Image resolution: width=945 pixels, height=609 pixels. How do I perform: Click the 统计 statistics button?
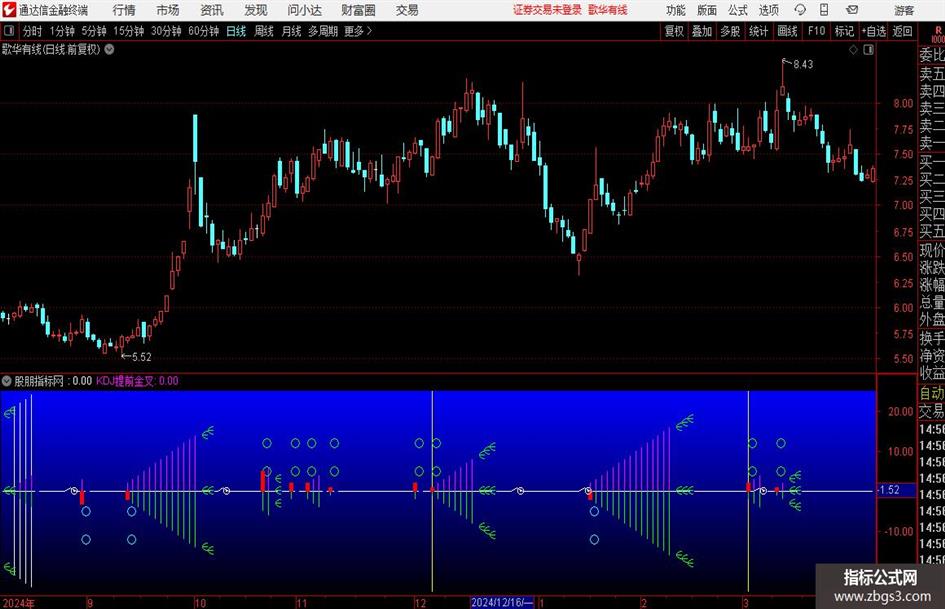[759, 31]
